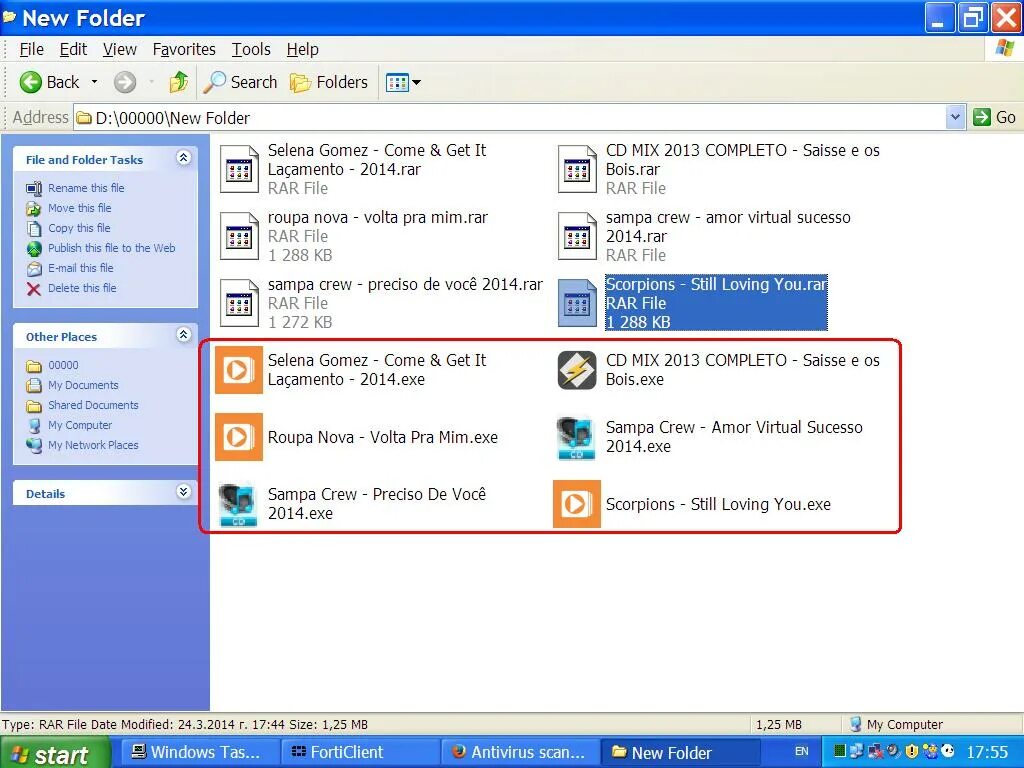Open the Favorites menu

(x=184, y=50)
